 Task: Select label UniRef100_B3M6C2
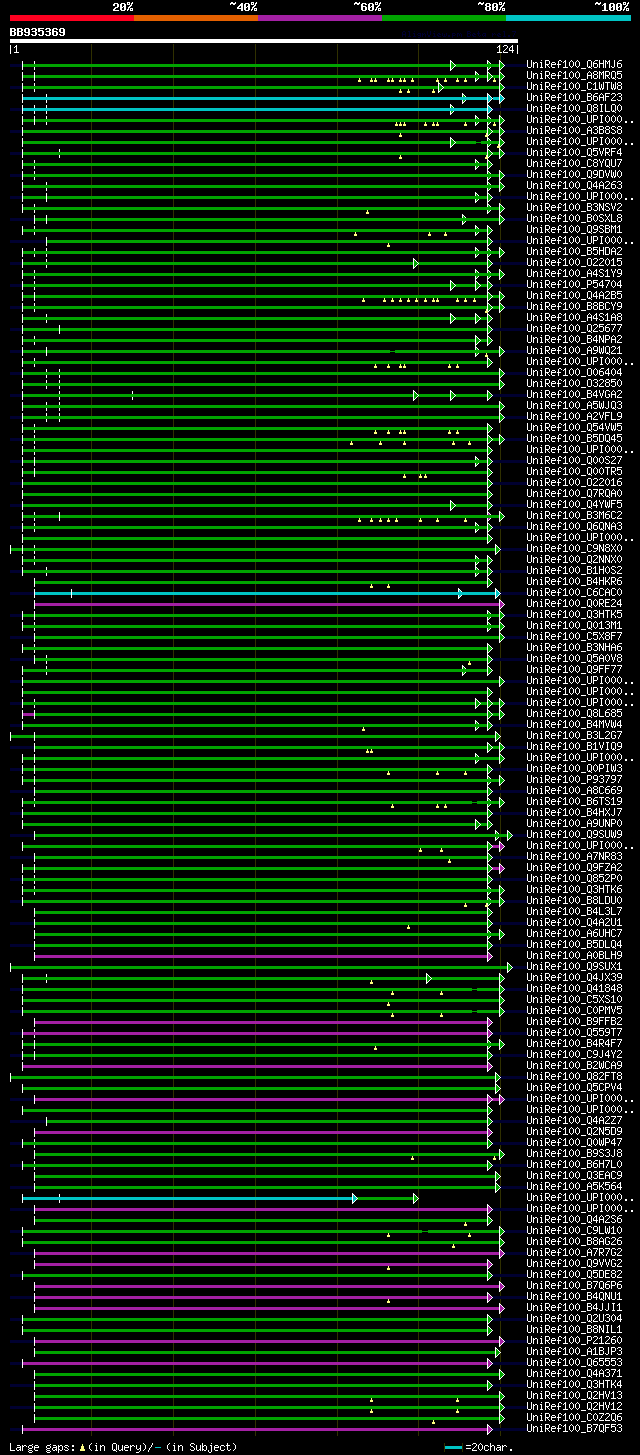(x=574, y=515)
